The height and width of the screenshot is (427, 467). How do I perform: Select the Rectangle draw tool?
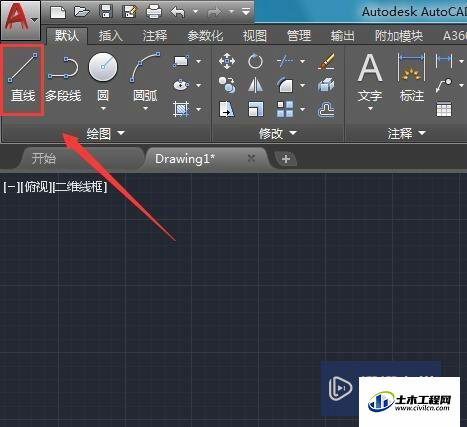(181, 62)
